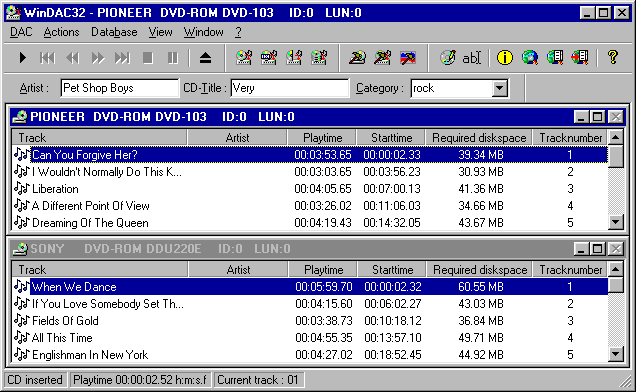Select track 'Dreaming Of The Queen'
The height and width of the screenshot is (392, 636).
[x=90, y=223]
